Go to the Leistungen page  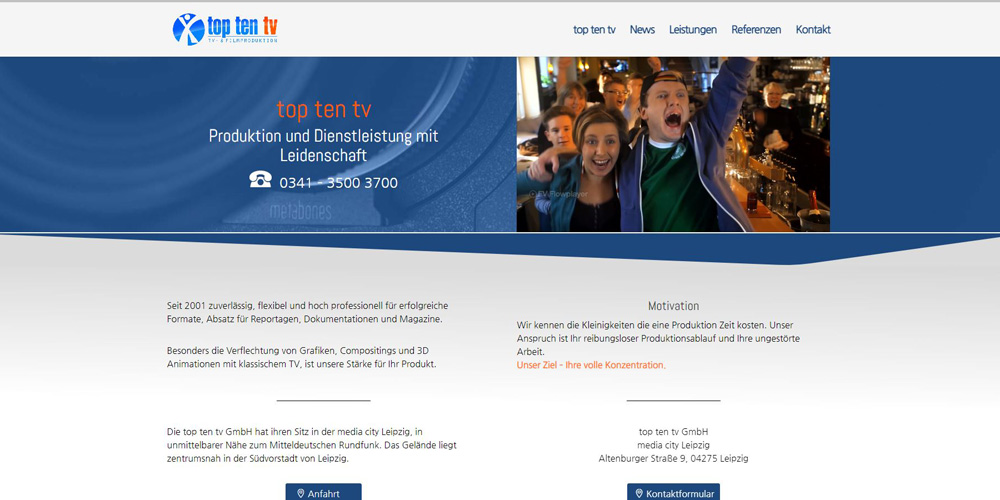pos(693,29)
